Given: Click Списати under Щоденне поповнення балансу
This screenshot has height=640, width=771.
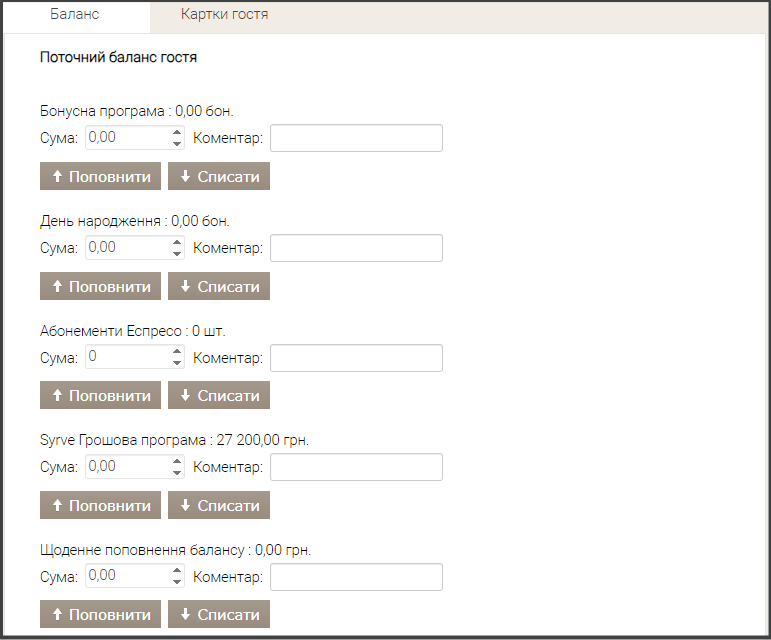Looking at the screenshot, I should [219, 614].
